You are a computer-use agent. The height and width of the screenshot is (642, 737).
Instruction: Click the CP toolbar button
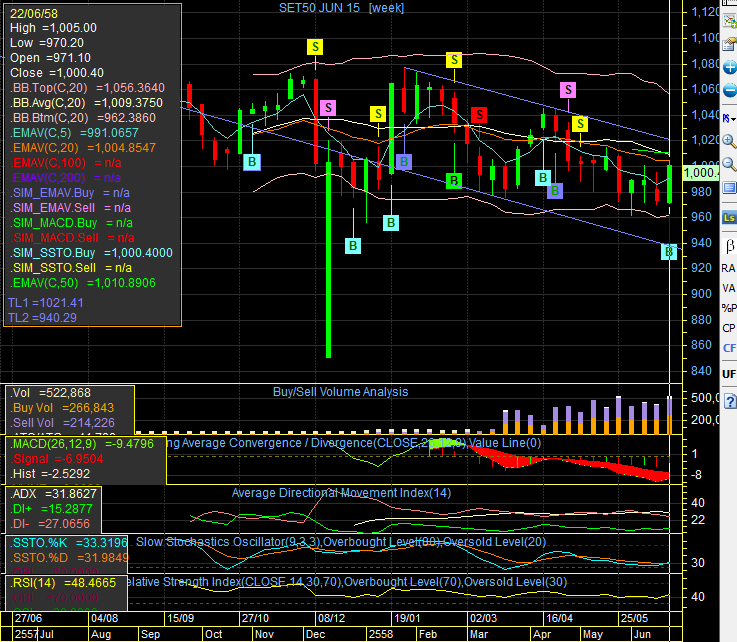(729, 328)
